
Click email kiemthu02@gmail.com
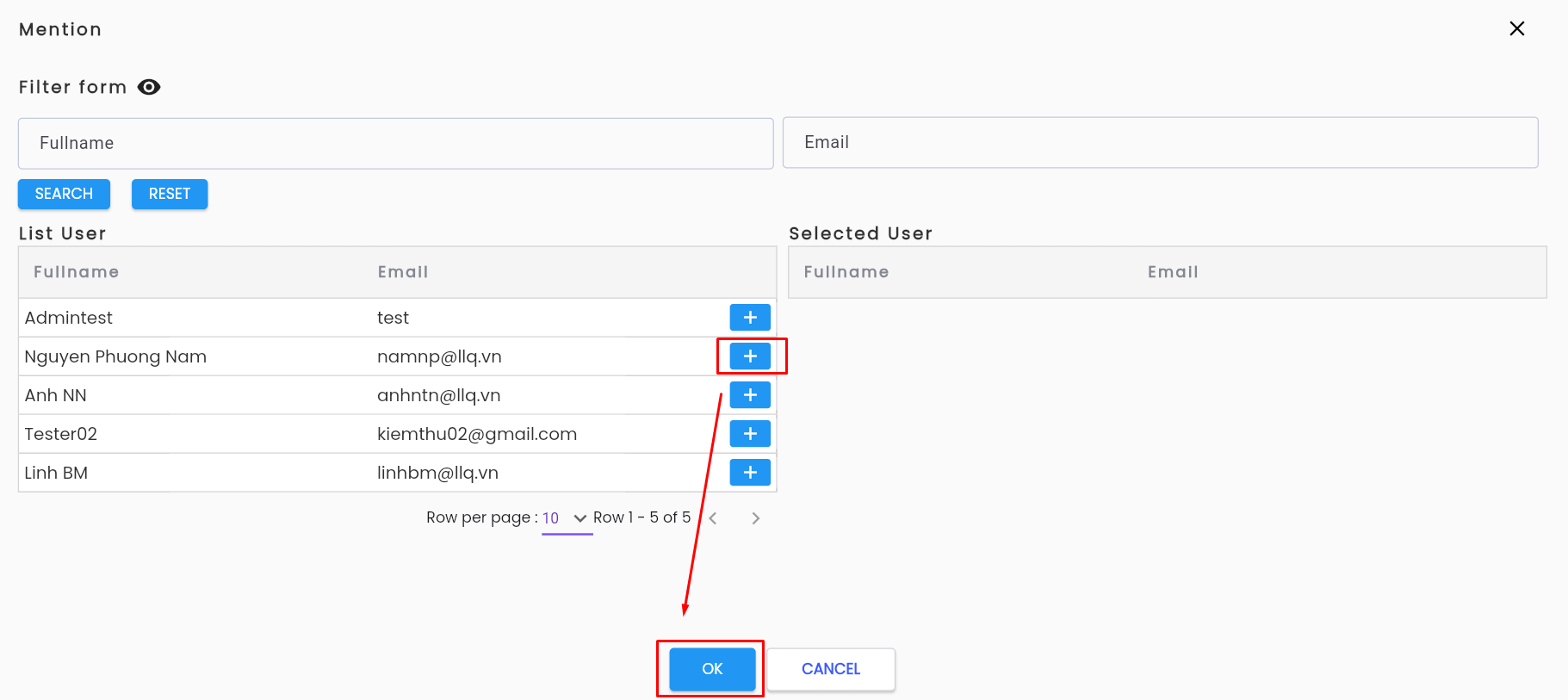click(477, 434)
